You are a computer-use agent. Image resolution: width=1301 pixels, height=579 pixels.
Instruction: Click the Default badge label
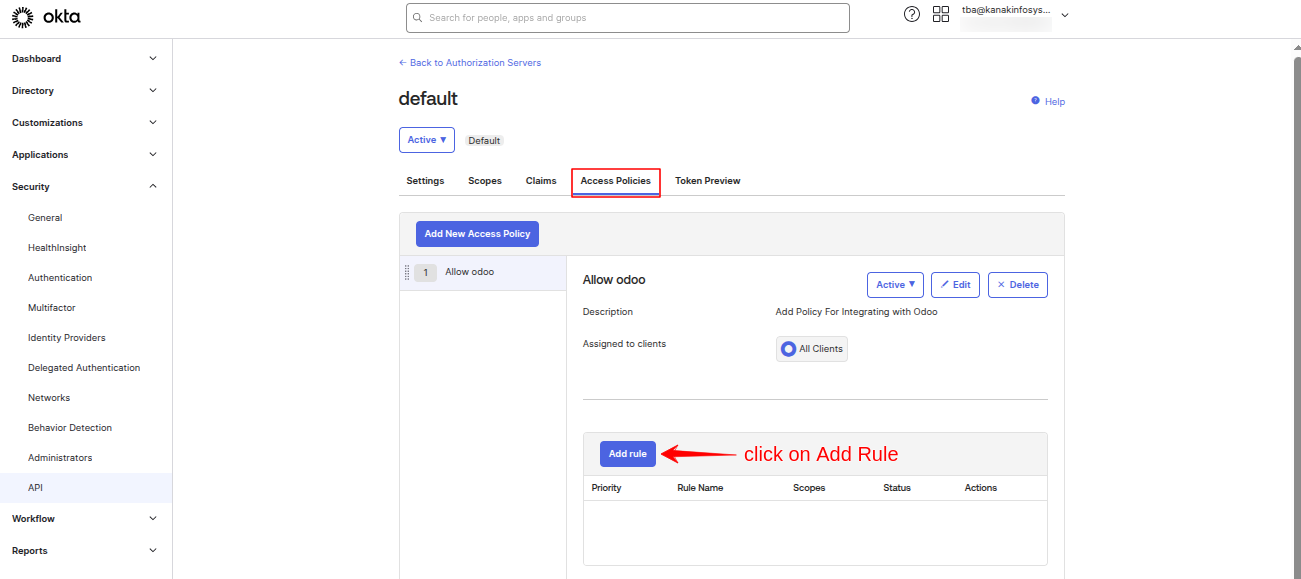[484, 141]
